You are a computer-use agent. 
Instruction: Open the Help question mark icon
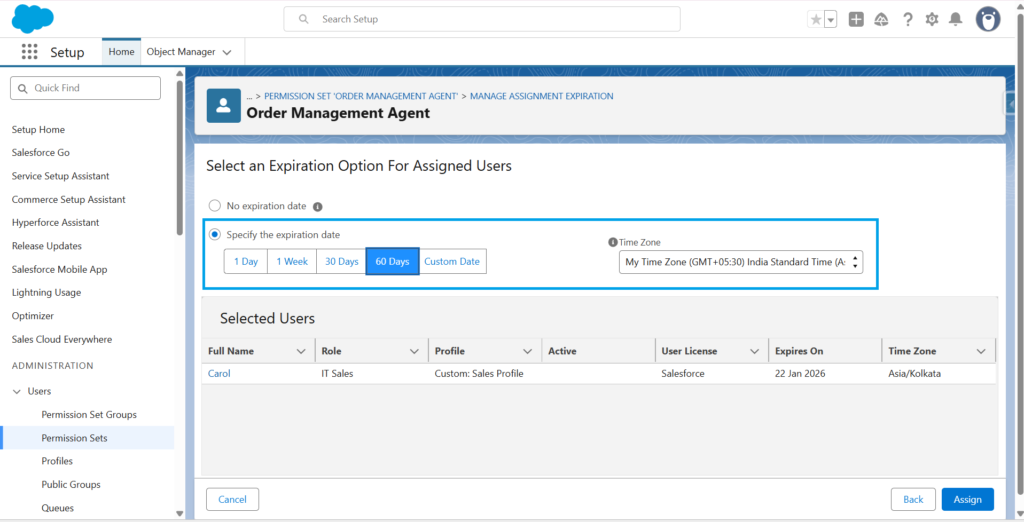click(x=908, y=19)
